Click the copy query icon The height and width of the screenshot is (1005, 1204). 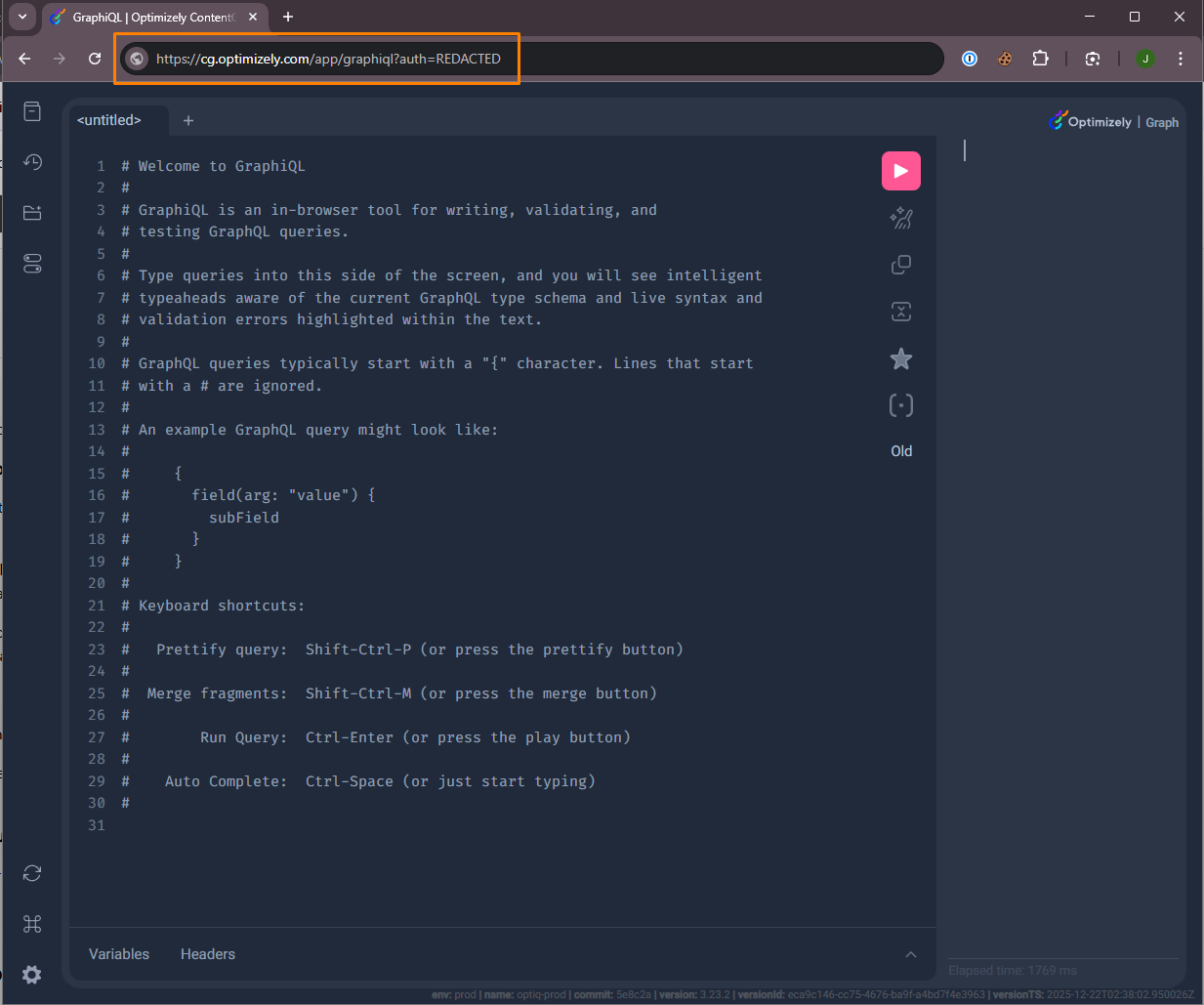(x=900, y=265)
